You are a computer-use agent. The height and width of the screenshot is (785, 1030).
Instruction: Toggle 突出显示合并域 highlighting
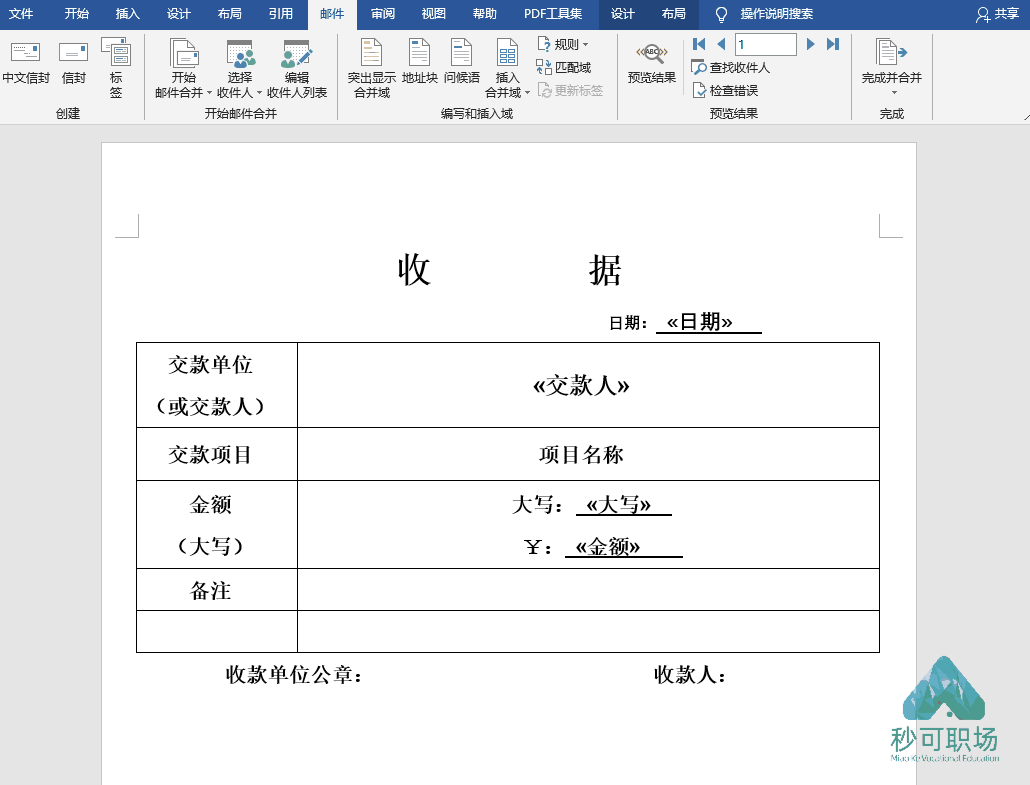click(x=372, y=68)
